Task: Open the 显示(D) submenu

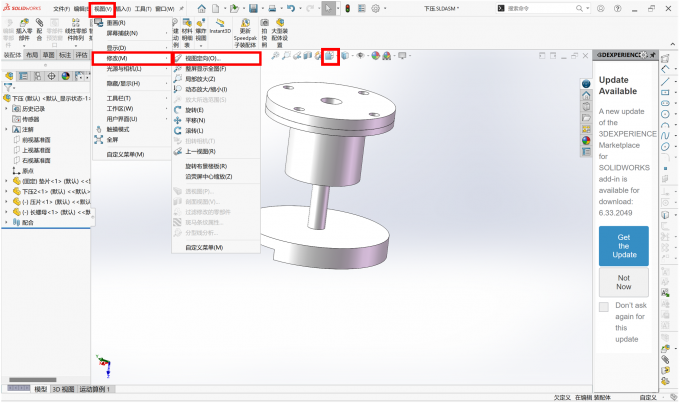Action: (x=132, y=48)
